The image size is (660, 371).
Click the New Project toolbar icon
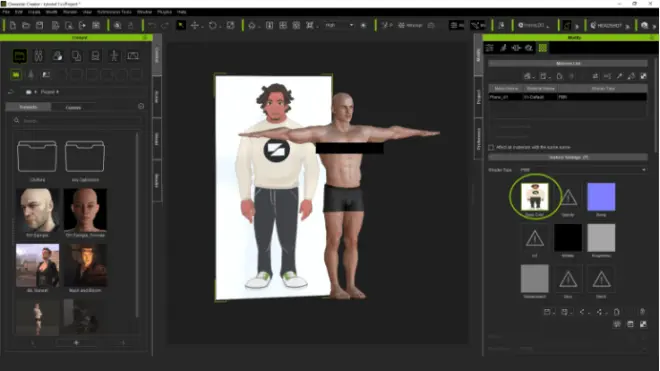tap(13, 26)
